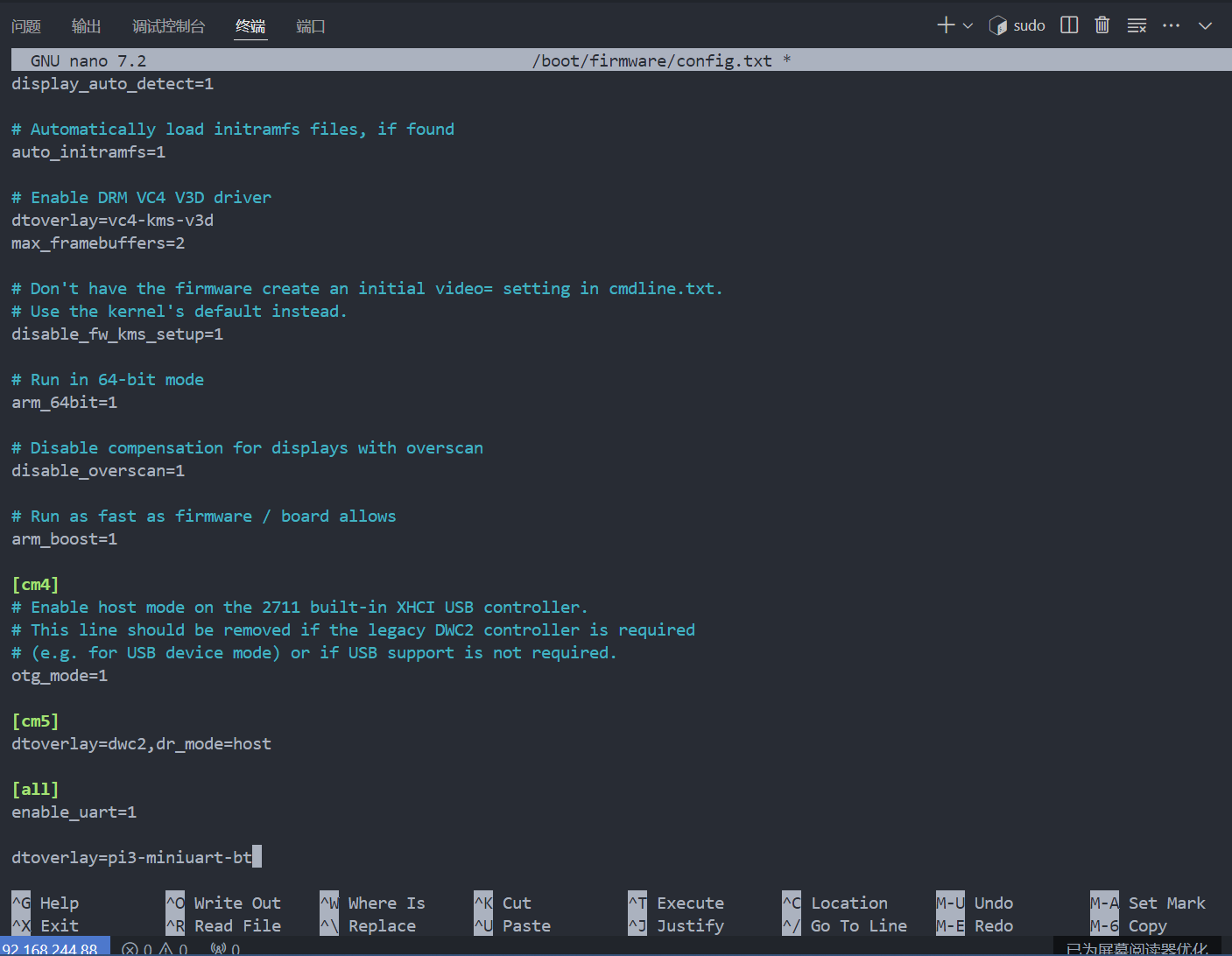Open the panel's more actions ellipsis
The image size is (1232, 956).
(1171, 25)
